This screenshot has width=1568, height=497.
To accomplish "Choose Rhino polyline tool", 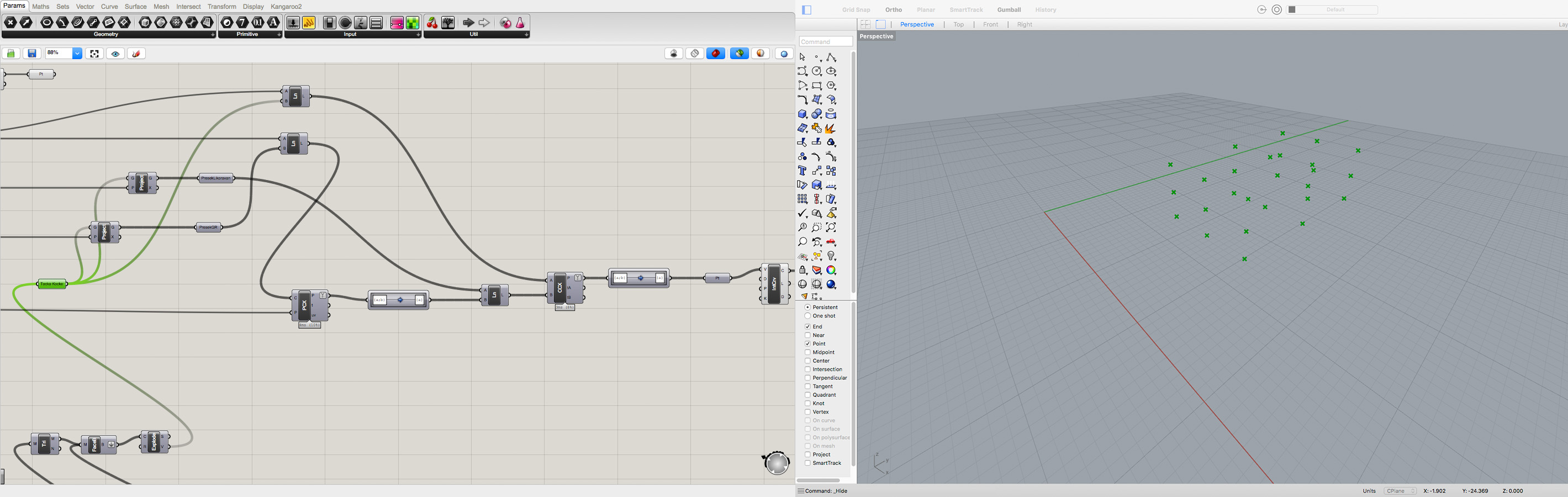I will 831,57.
